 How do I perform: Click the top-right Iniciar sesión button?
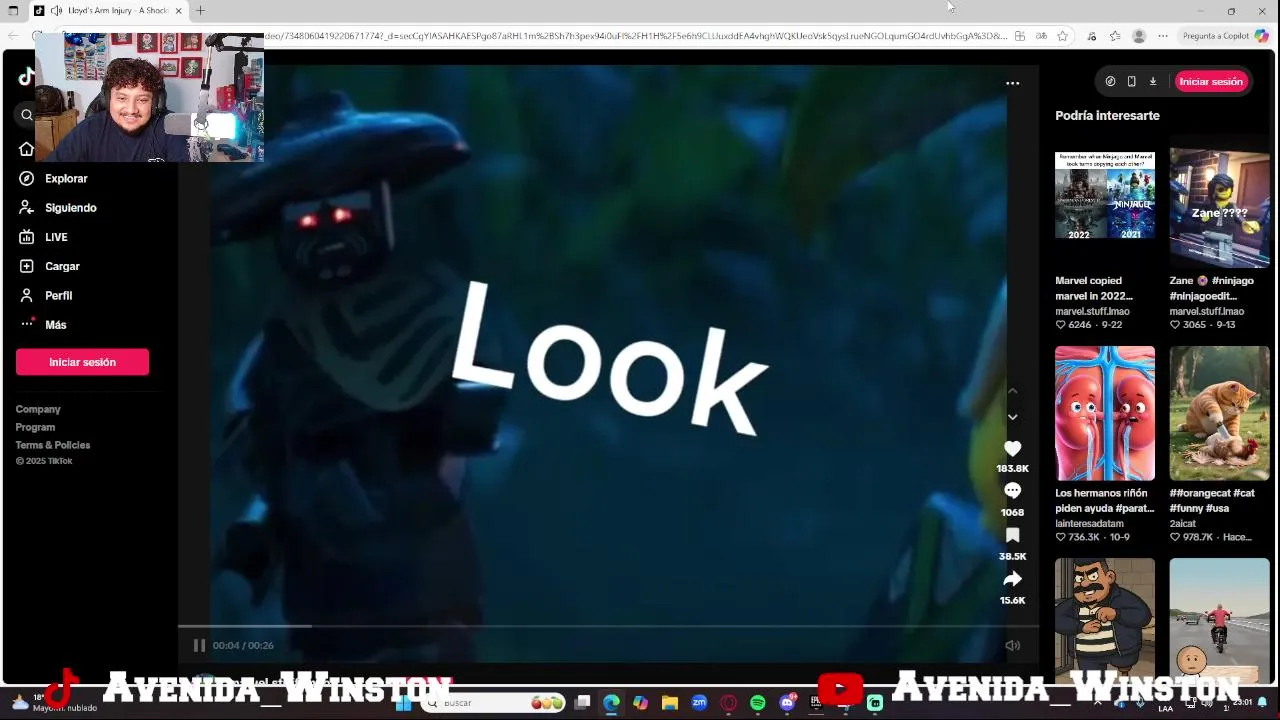tap(1210, 82)
